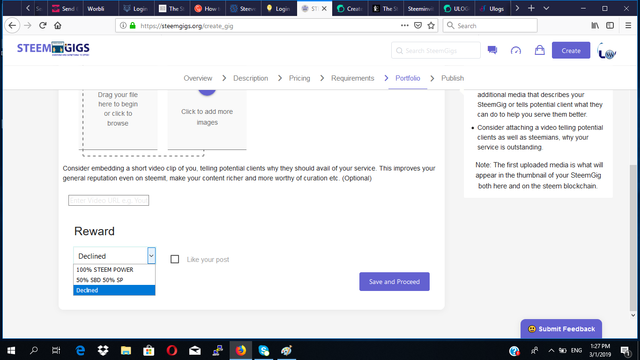
Task: Open Skype from taskbar
Action: pos(264,350)
